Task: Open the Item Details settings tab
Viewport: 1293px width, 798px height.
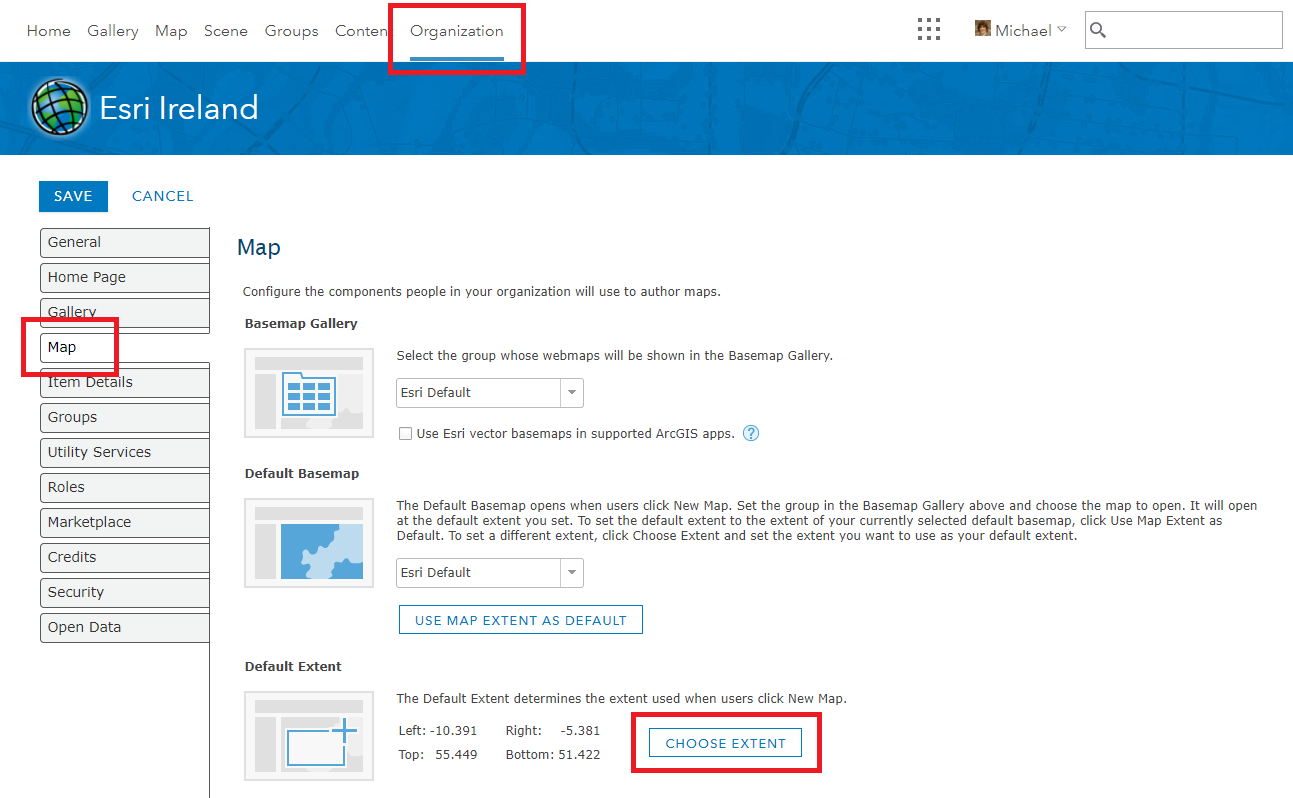Action: coord(125,383)
